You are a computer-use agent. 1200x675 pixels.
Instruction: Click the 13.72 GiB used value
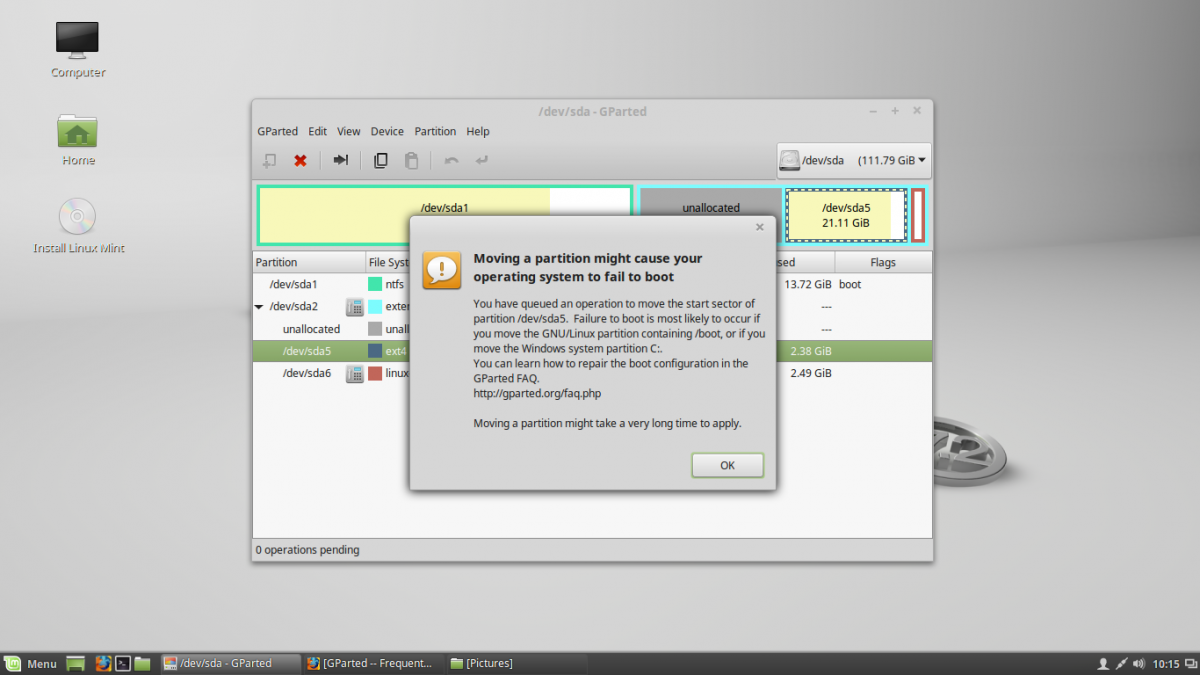coord(808,284)
